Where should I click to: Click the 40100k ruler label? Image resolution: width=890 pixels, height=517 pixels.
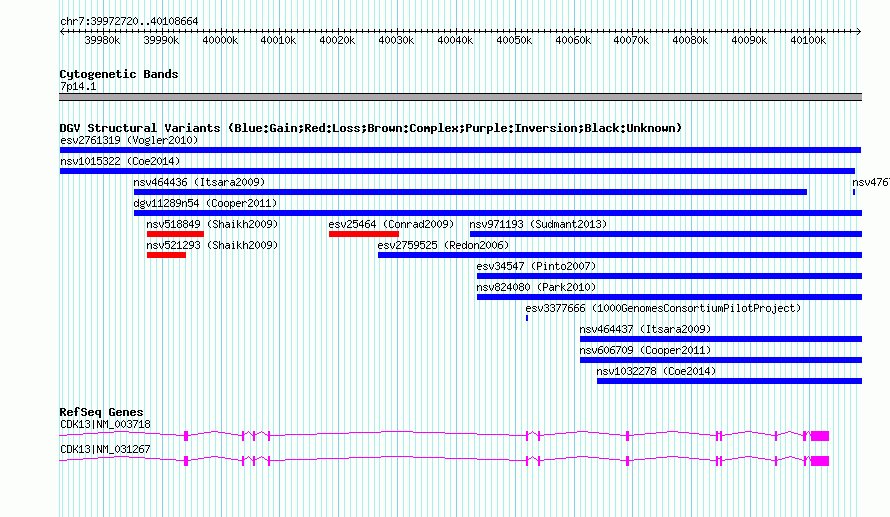(808, 40)
